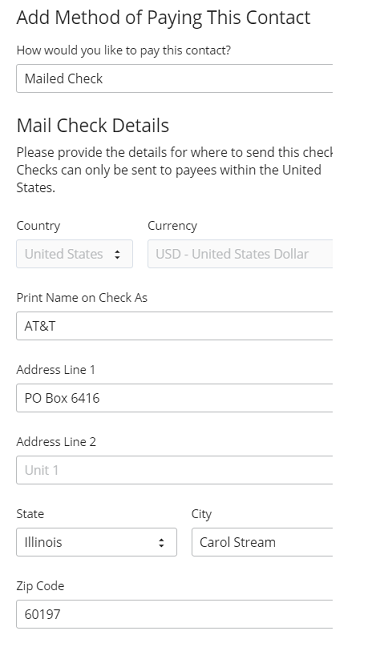This screenshot has height=647, width=372.
Task: Click the City label
Action: 201,514
